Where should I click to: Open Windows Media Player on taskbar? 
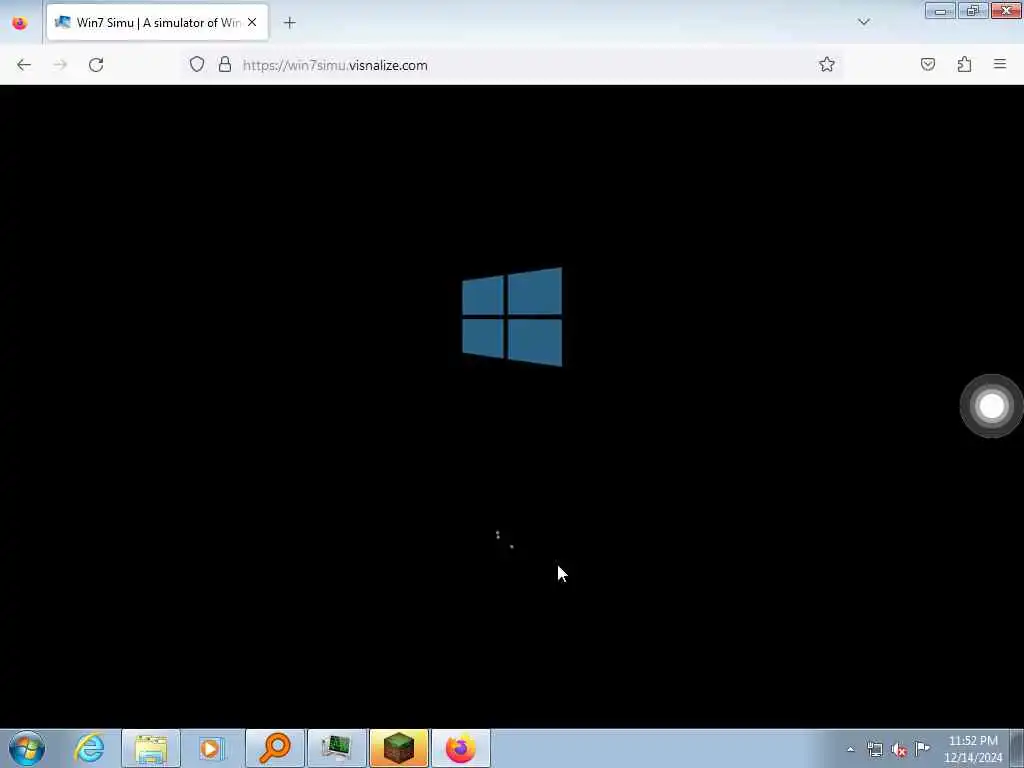pos(211,748)
